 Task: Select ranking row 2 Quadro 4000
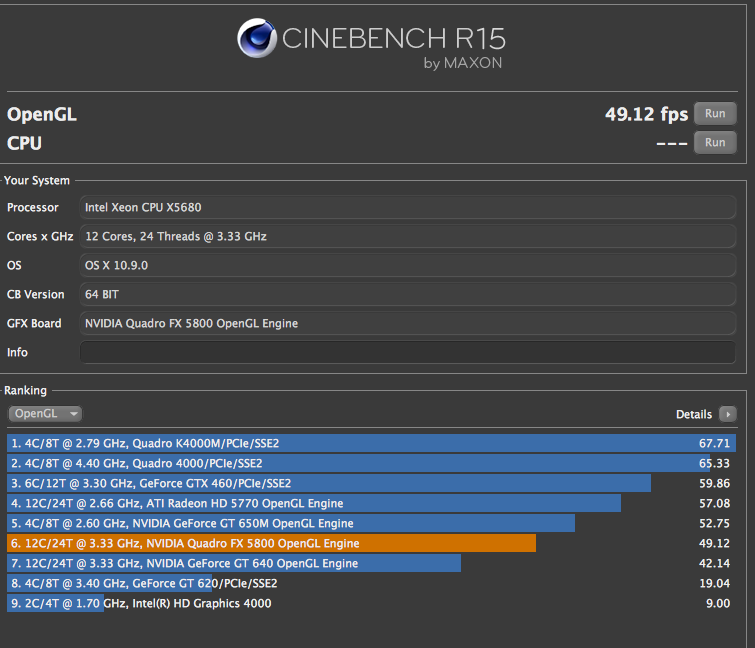coord(371,463)
